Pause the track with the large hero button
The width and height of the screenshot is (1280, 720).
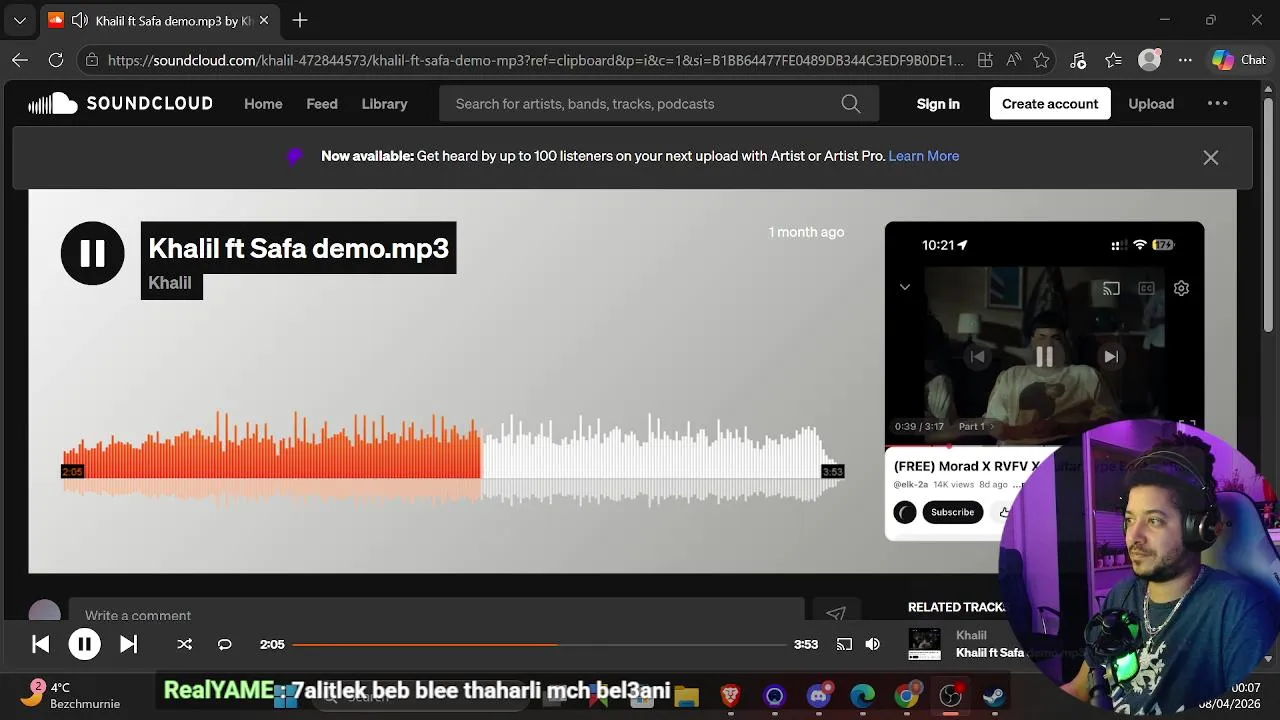(x=92, y=253)
